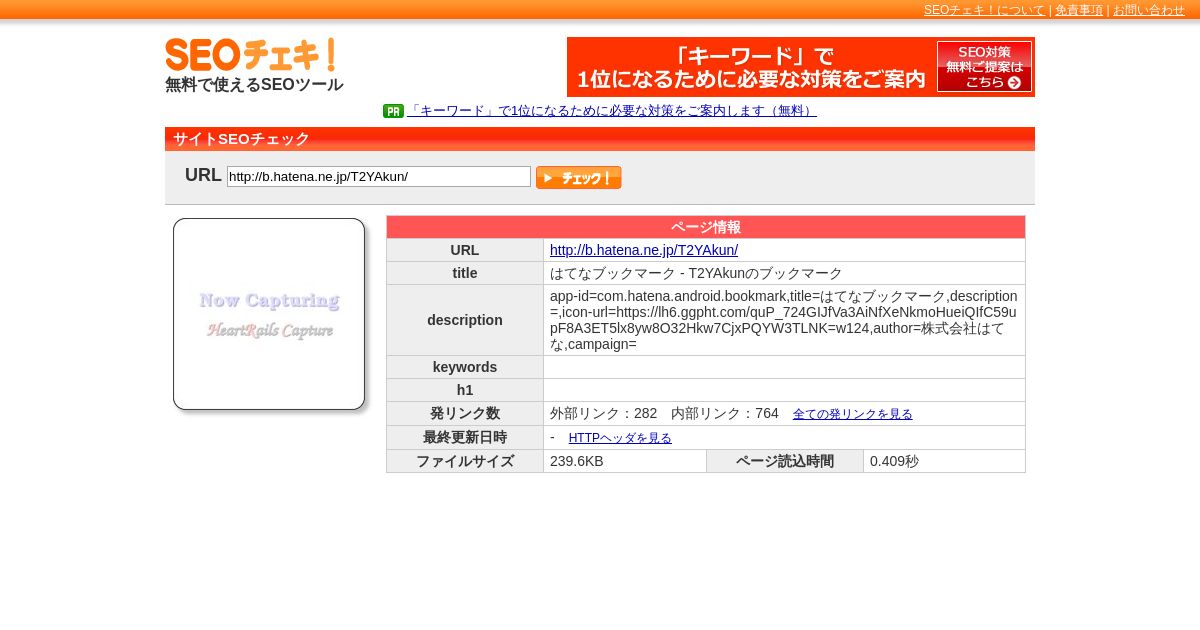Click the title value はてなブックマーク text
Viewport: 1200px width, 630px height.
(x=696, y=273)
